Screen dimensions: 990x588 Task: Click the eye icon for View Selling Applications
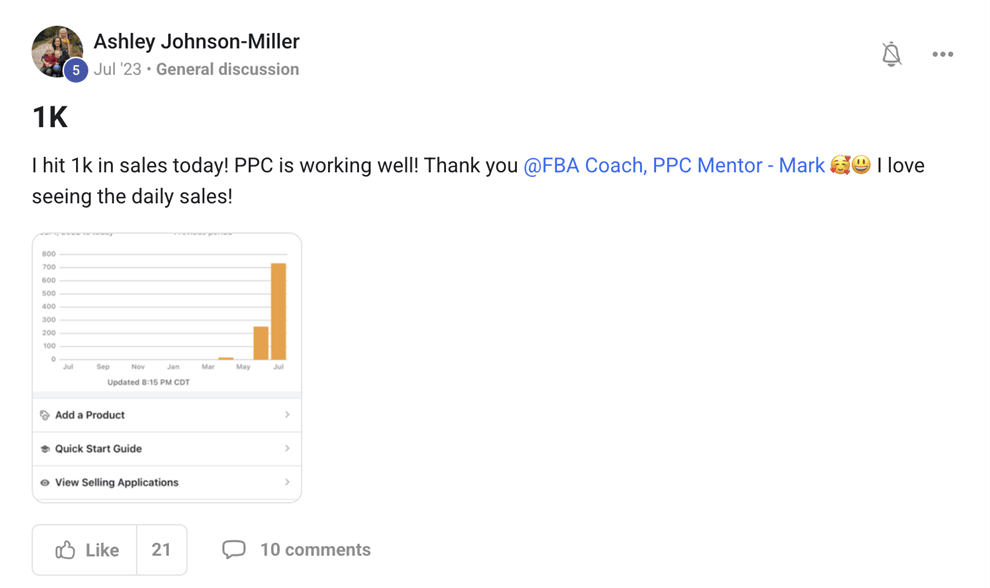[x=45, y=483]
